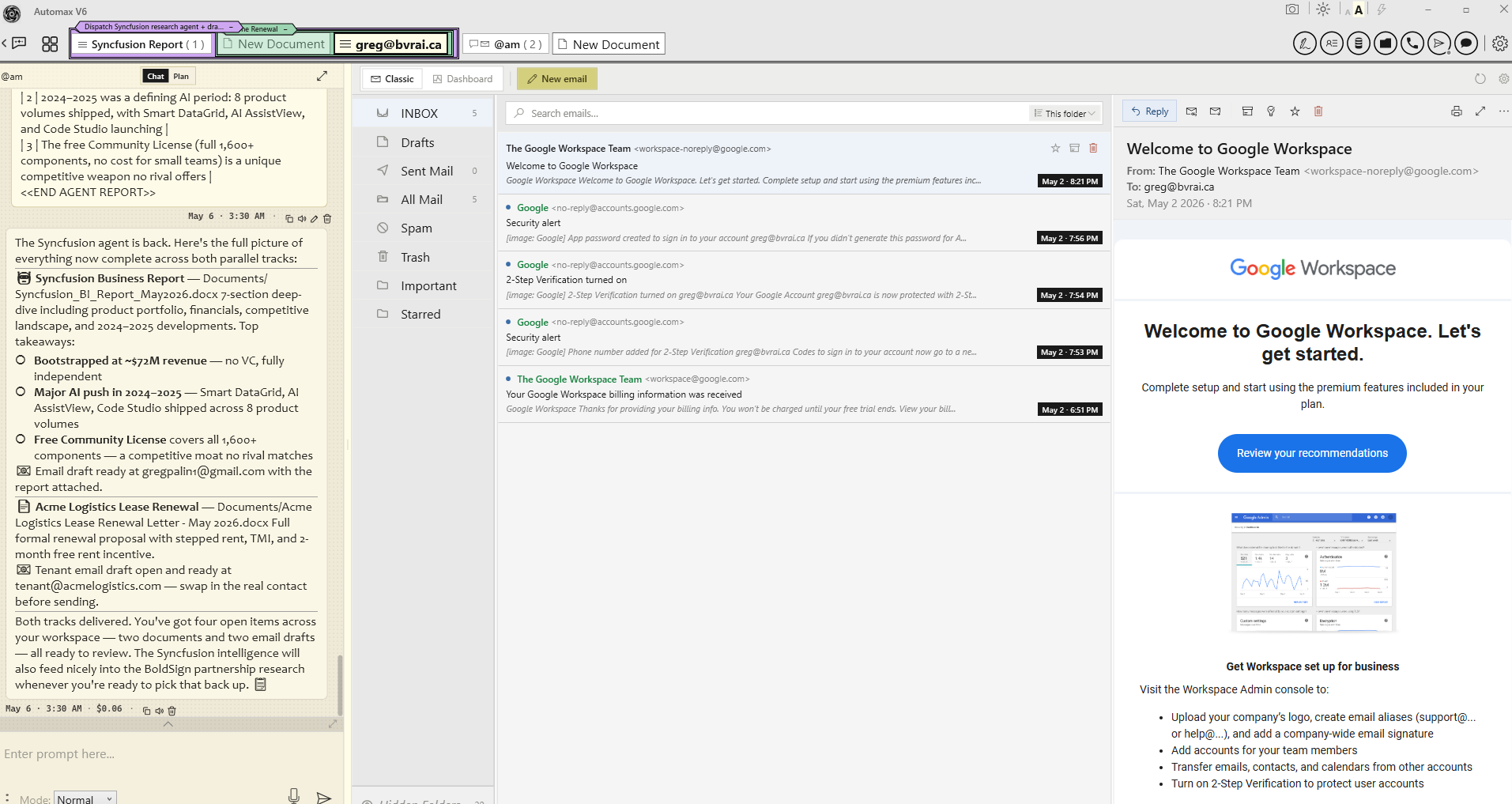This screenshot has height=804, width=1512.
Task: Reply to the open email
Action: pyautogui.click(x=1150, y=111)
